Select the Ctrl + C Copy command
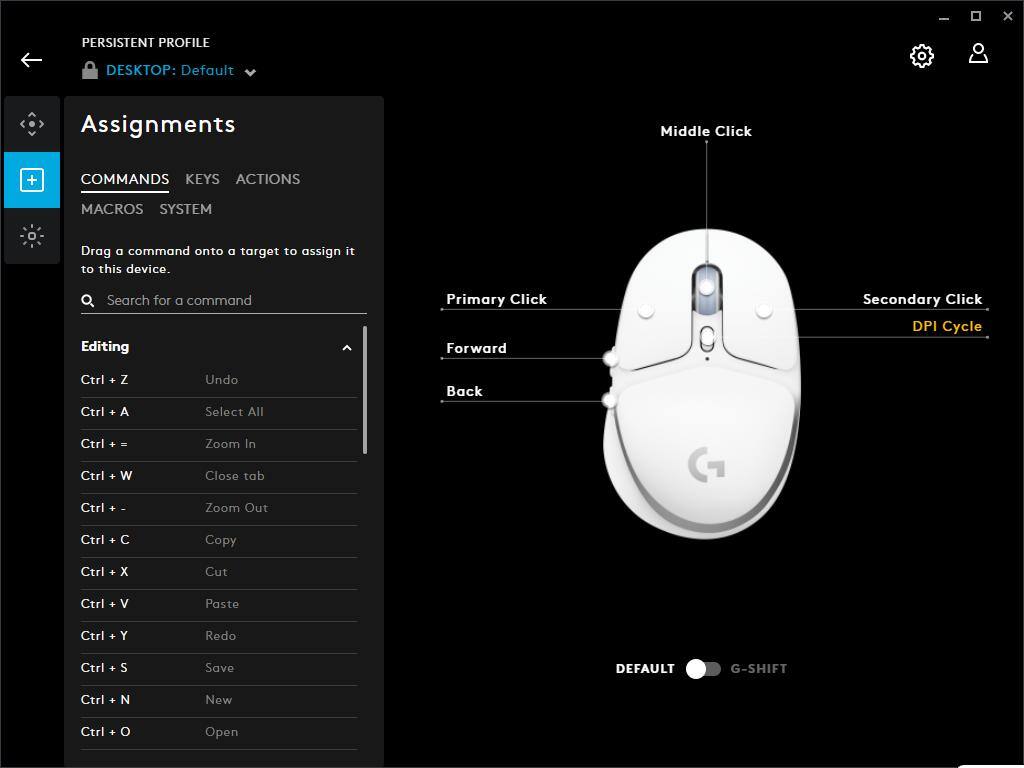The image size is (1024, 768). 218,540
